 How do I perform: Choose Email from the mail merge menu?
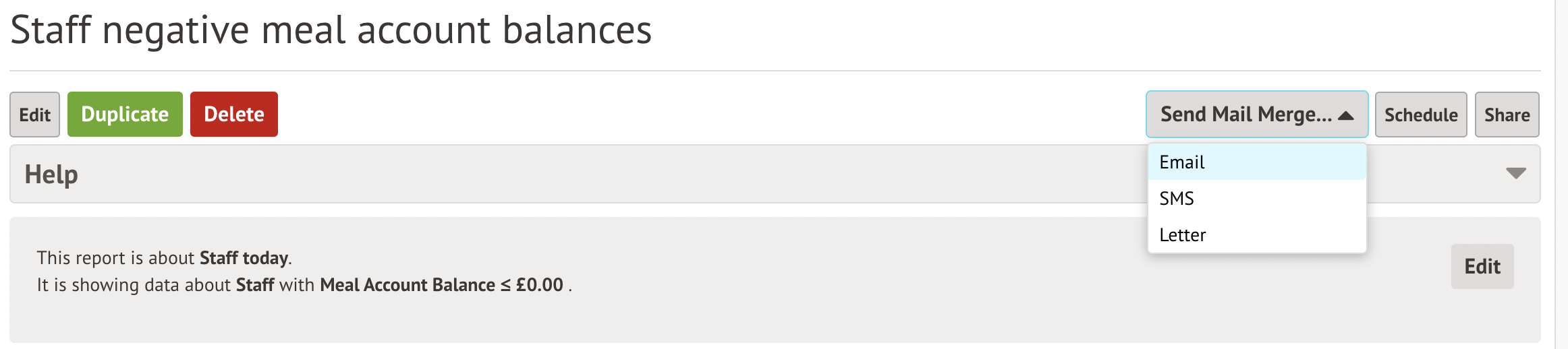pyautogui.click(x=1182, y=162)
